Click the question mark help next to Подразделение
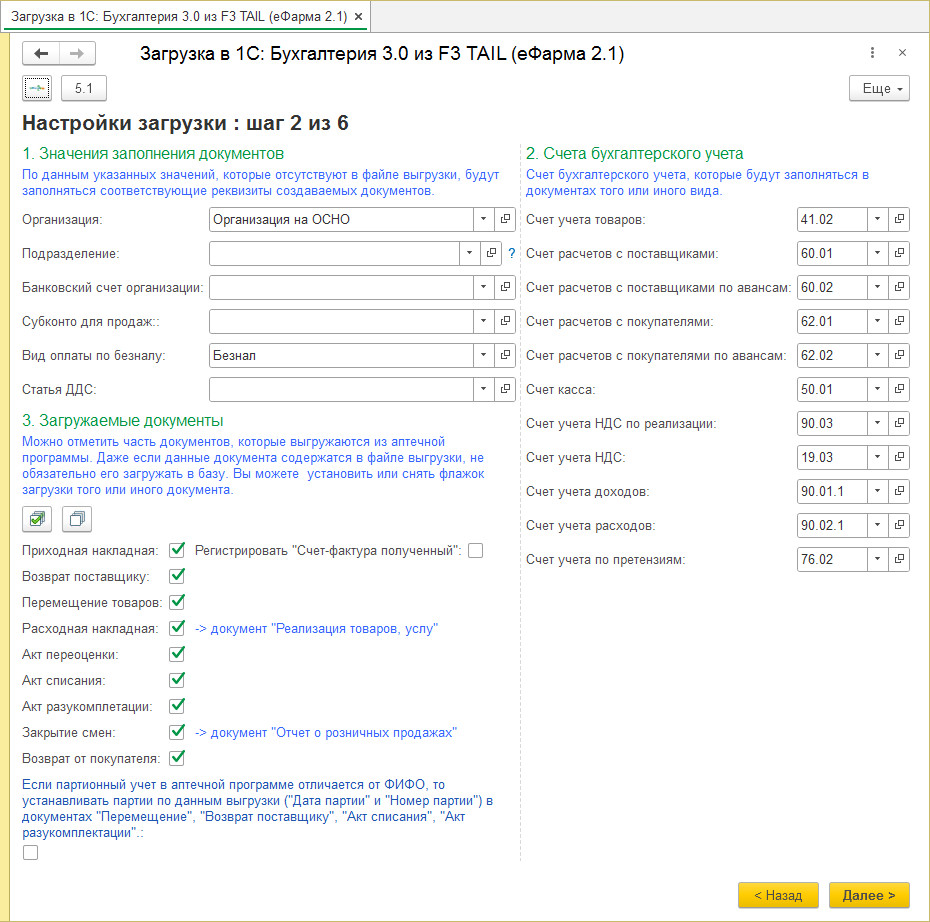930x922 pixels. pyautogui.click(x=511, y=254)
